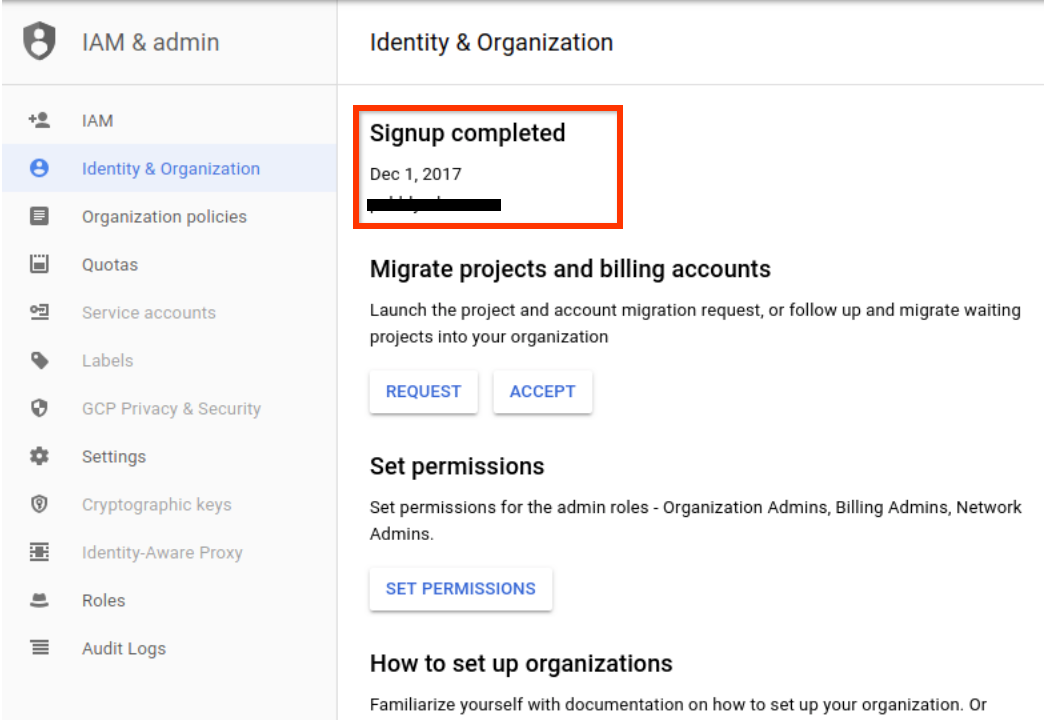The height and width of the screenshot is (720, 1044).
Task: Click the Settings gear icon
Action: [38, 456]
